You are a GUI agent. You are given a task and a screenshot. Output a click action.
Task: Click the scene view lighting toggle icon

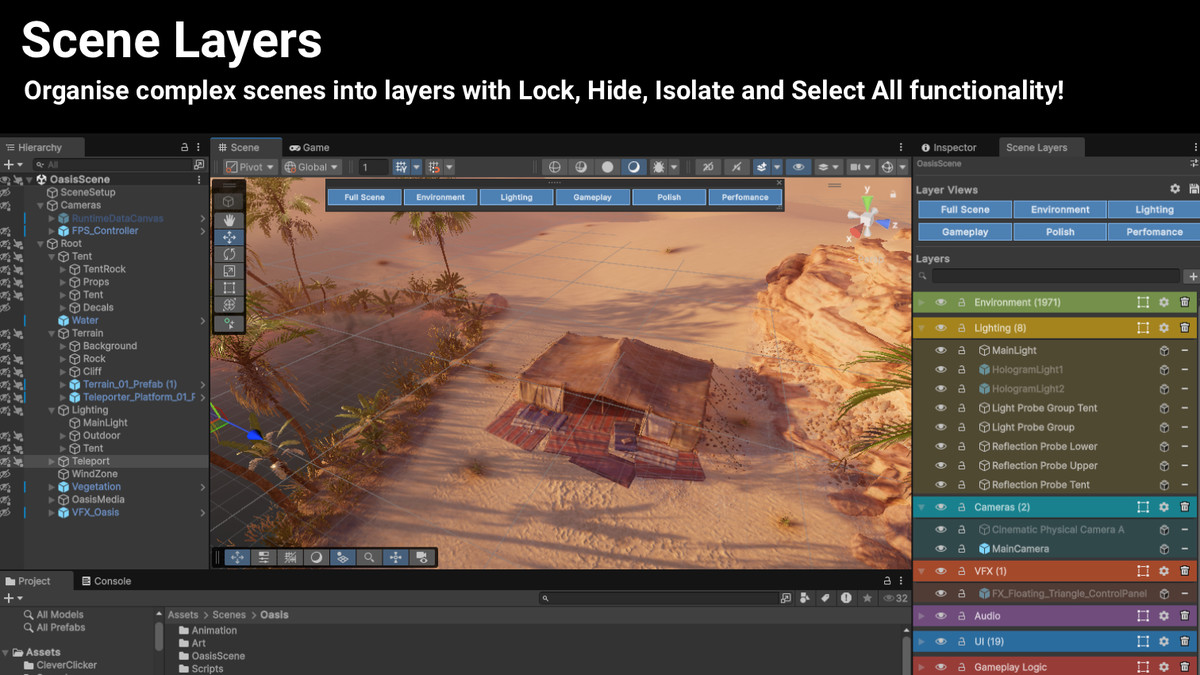(632, 167)
